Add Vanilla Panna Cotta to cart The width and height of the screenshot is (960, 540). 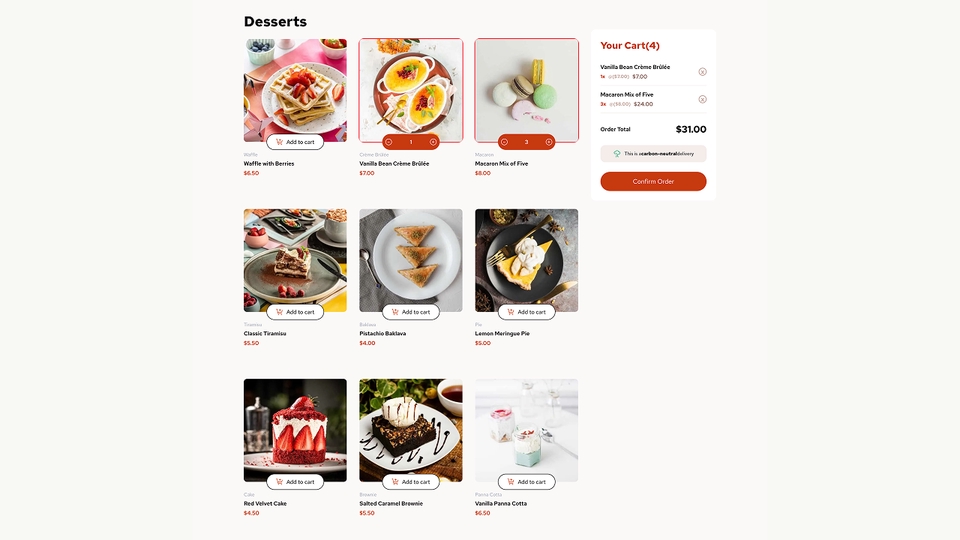527,482
